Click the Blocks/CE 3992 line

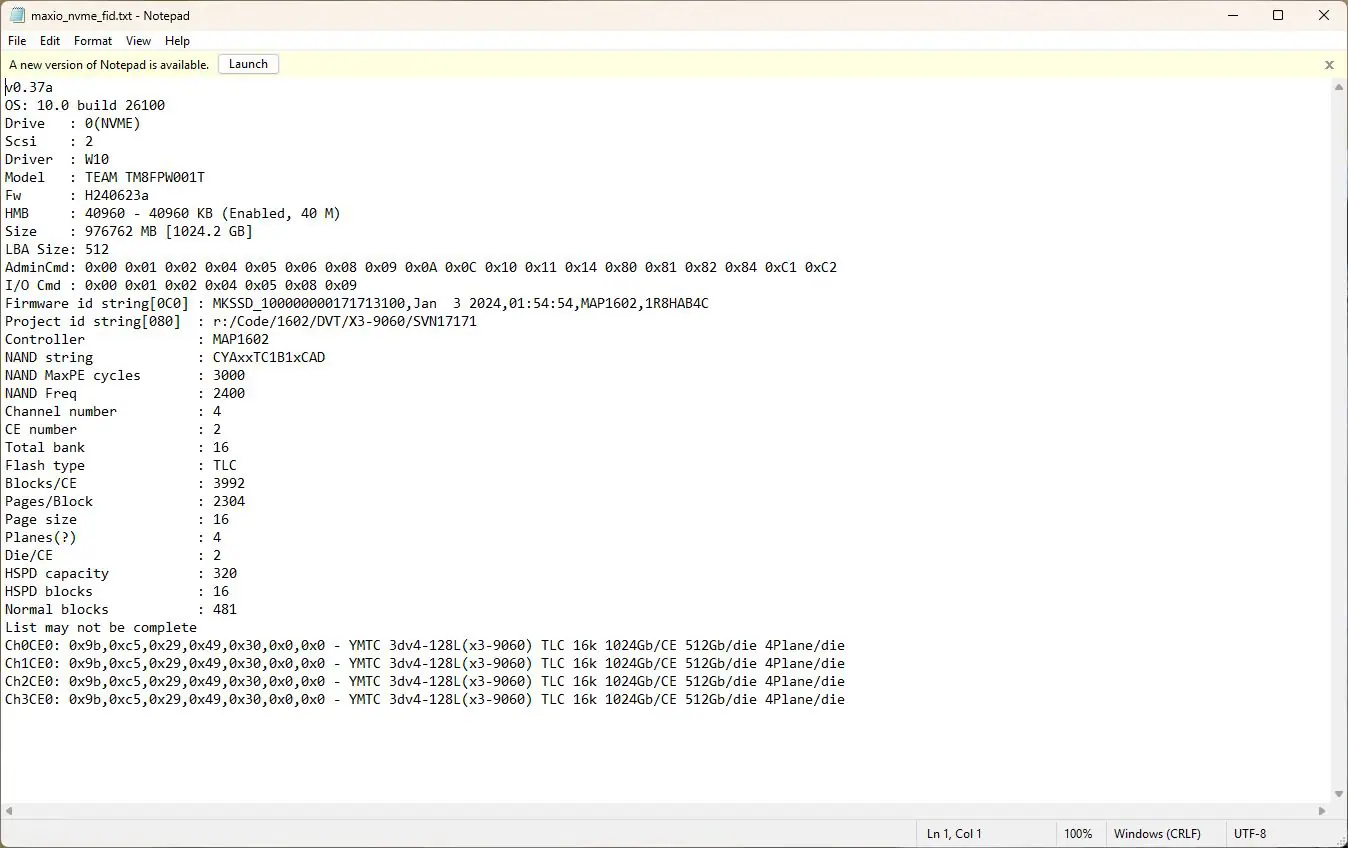[125, 483]
